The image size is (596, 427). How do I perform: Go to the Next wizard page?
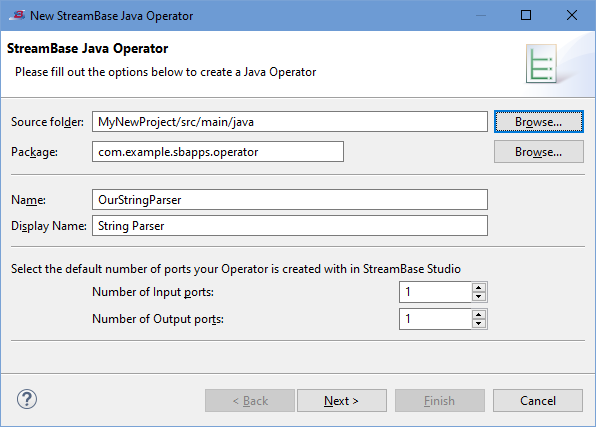[x=342, y=400]
